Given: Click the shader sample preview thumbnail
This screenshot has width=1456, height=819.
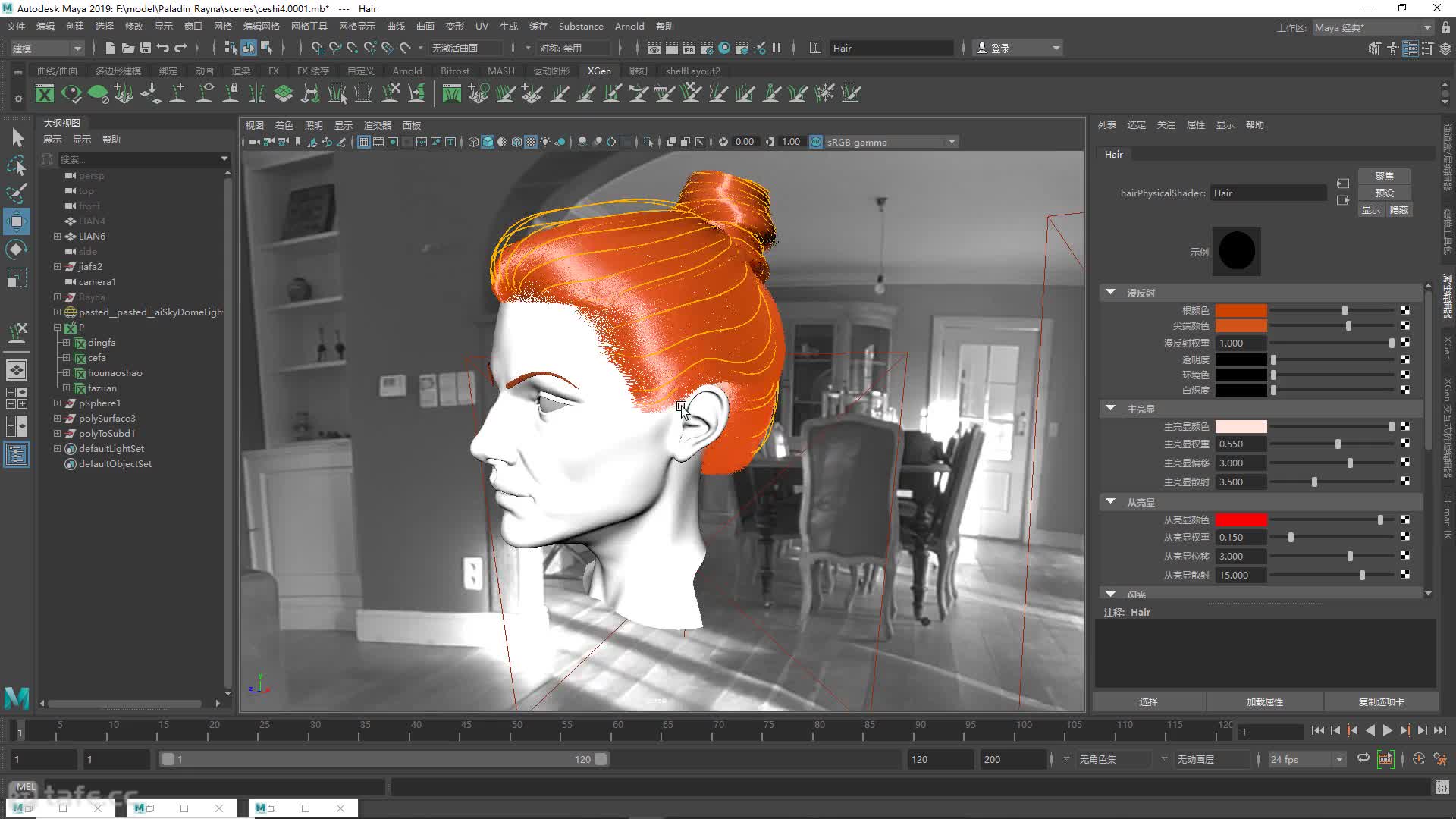Looking at the screenshot, I should pyautogui.click(x=1236, y=251).
